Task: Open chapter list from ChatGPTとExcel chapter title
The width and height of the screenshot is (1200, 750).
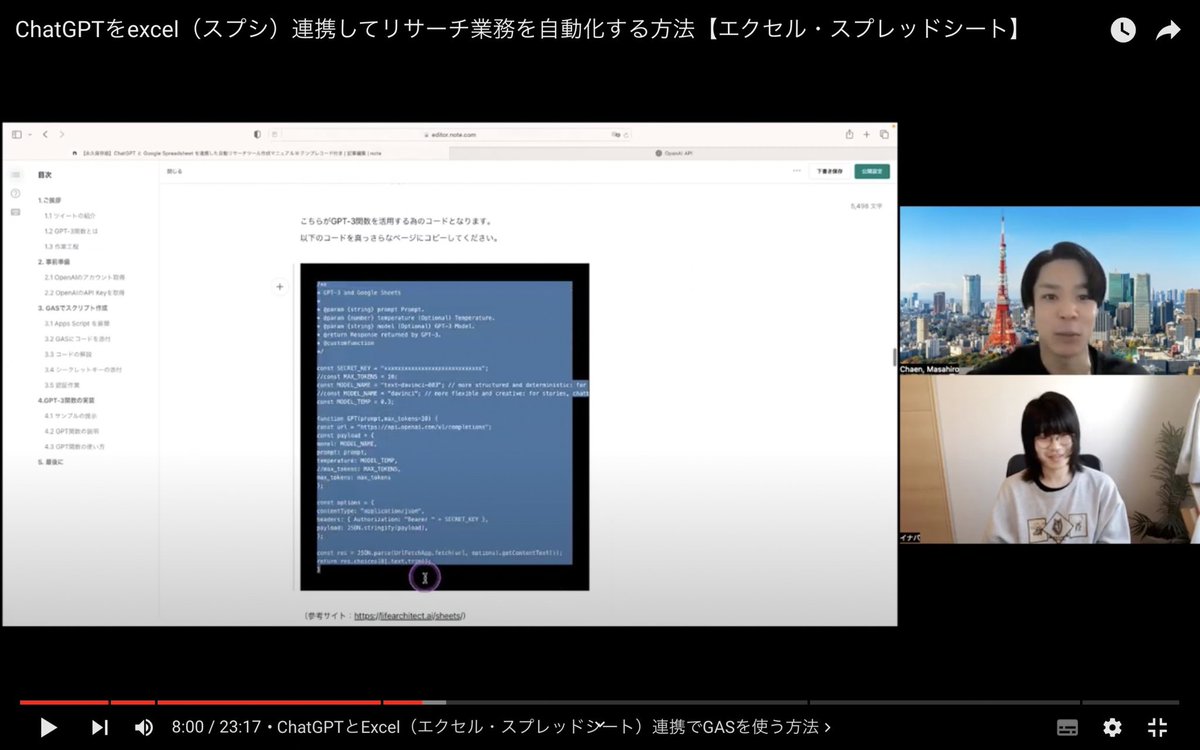Action: point(553,727)
